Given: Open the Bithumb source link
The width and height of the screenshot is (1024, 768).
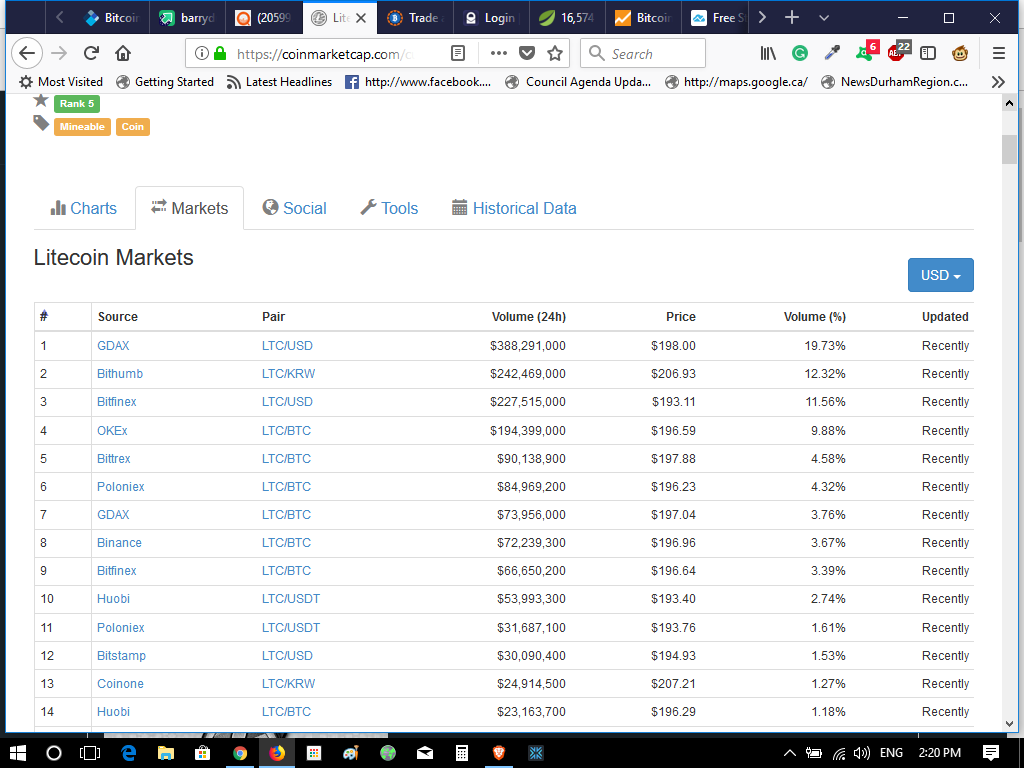Looking at the screenshot, I should [120, 374].
